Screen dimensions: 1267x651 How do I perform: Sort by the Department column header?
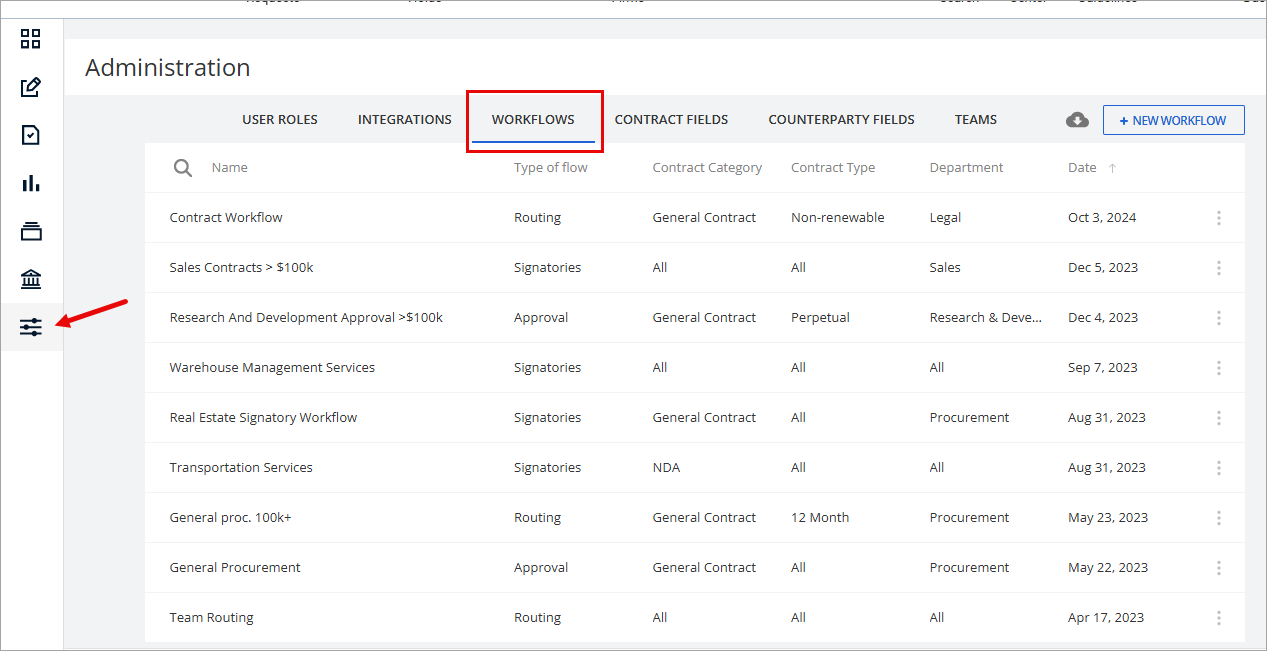click(x=966, y=168)
